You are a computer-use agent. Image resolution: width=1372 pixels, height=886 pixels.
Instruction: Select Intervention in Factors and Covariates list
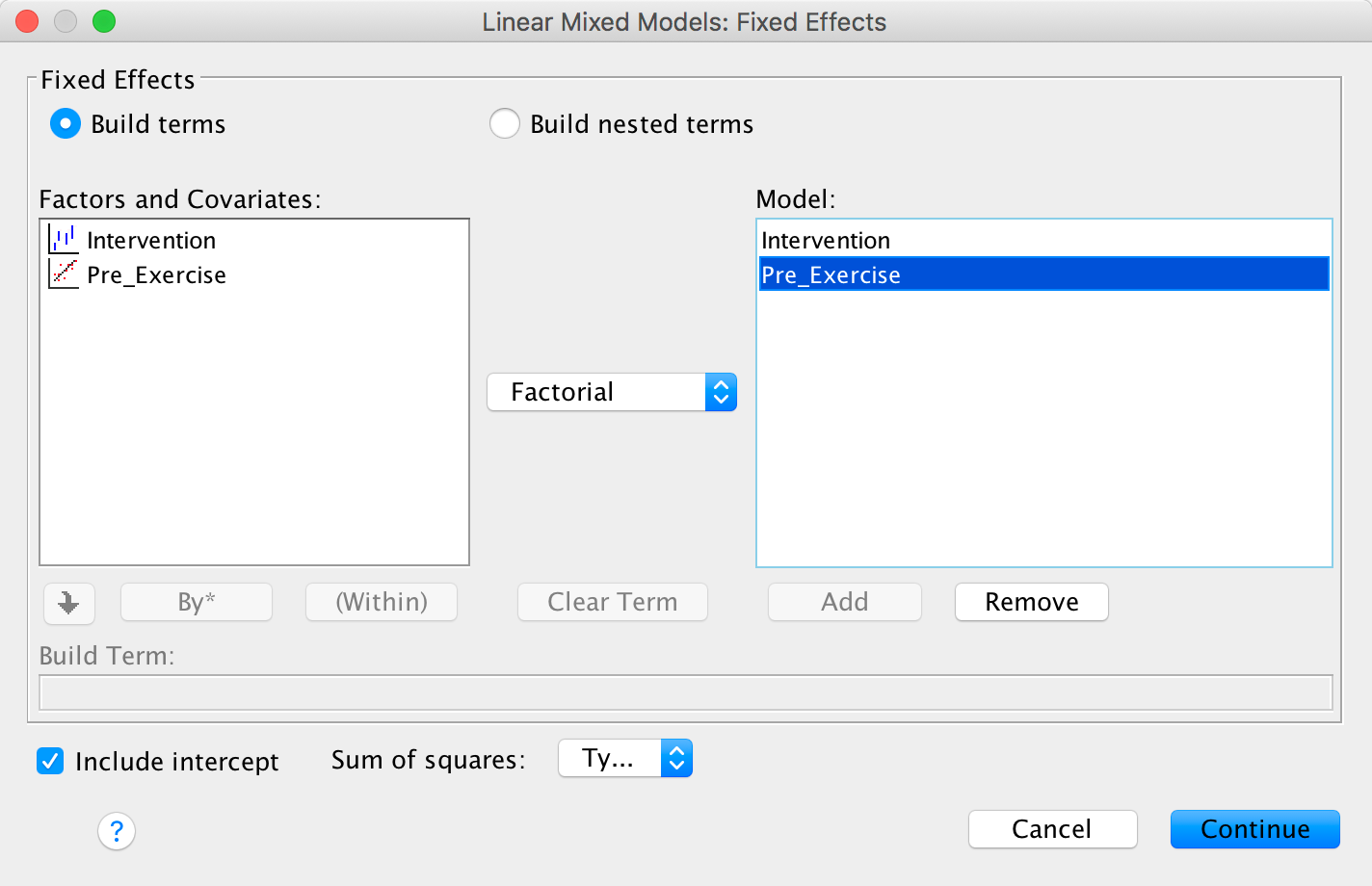151,240
